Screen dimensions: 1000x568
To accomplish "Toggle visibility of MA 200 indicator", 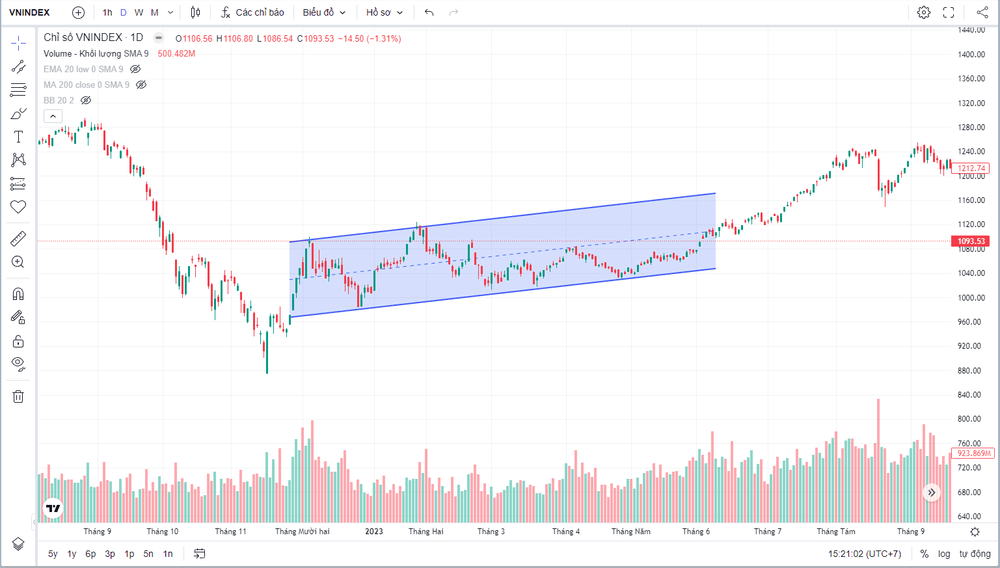I will [141, 85].
